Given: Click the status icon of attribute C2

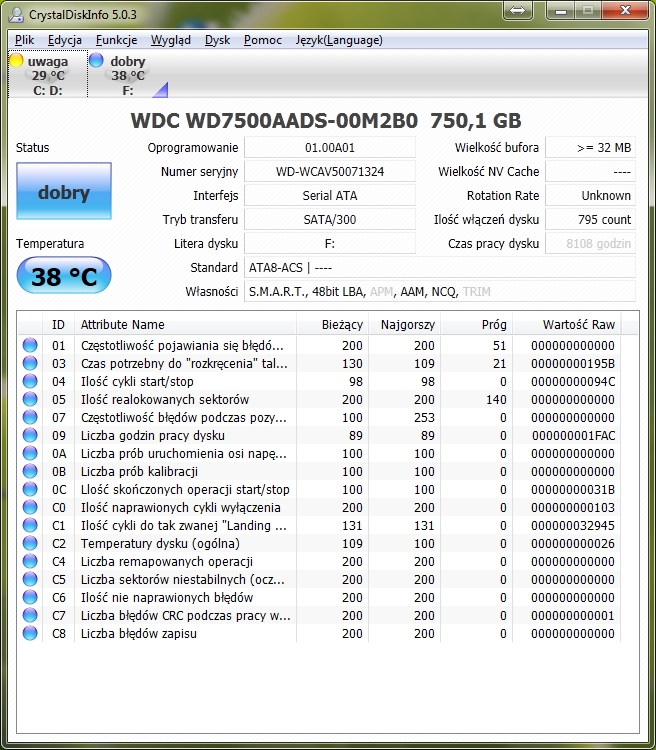Looking at the screenshot, I should [30, 543].
